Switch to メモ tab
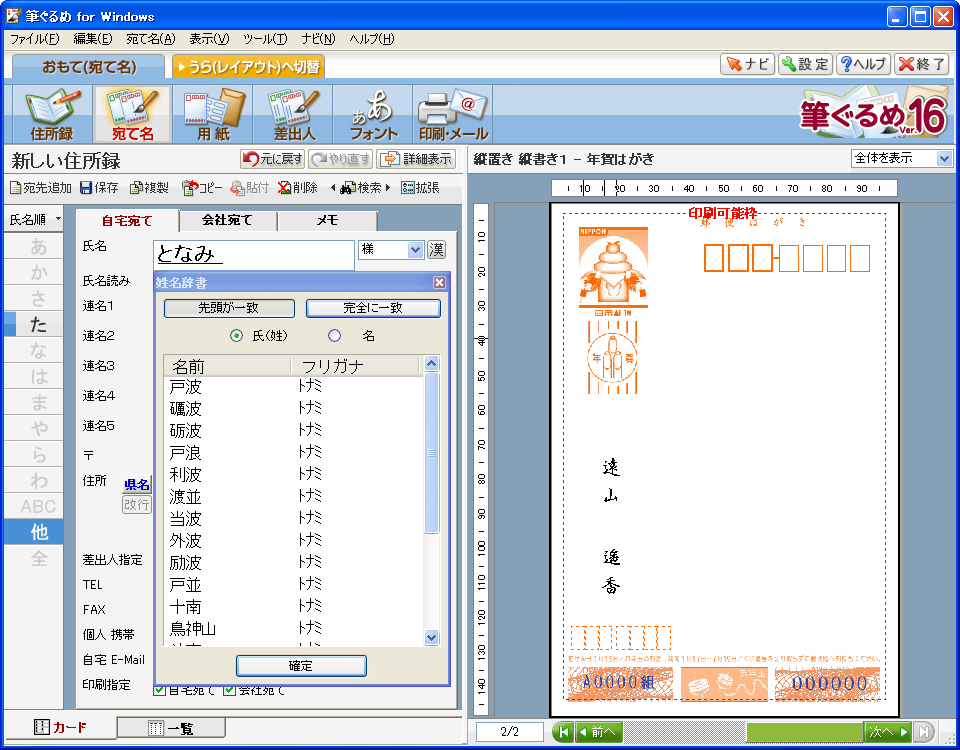This screenshot has width=960, height=750. 328,220
